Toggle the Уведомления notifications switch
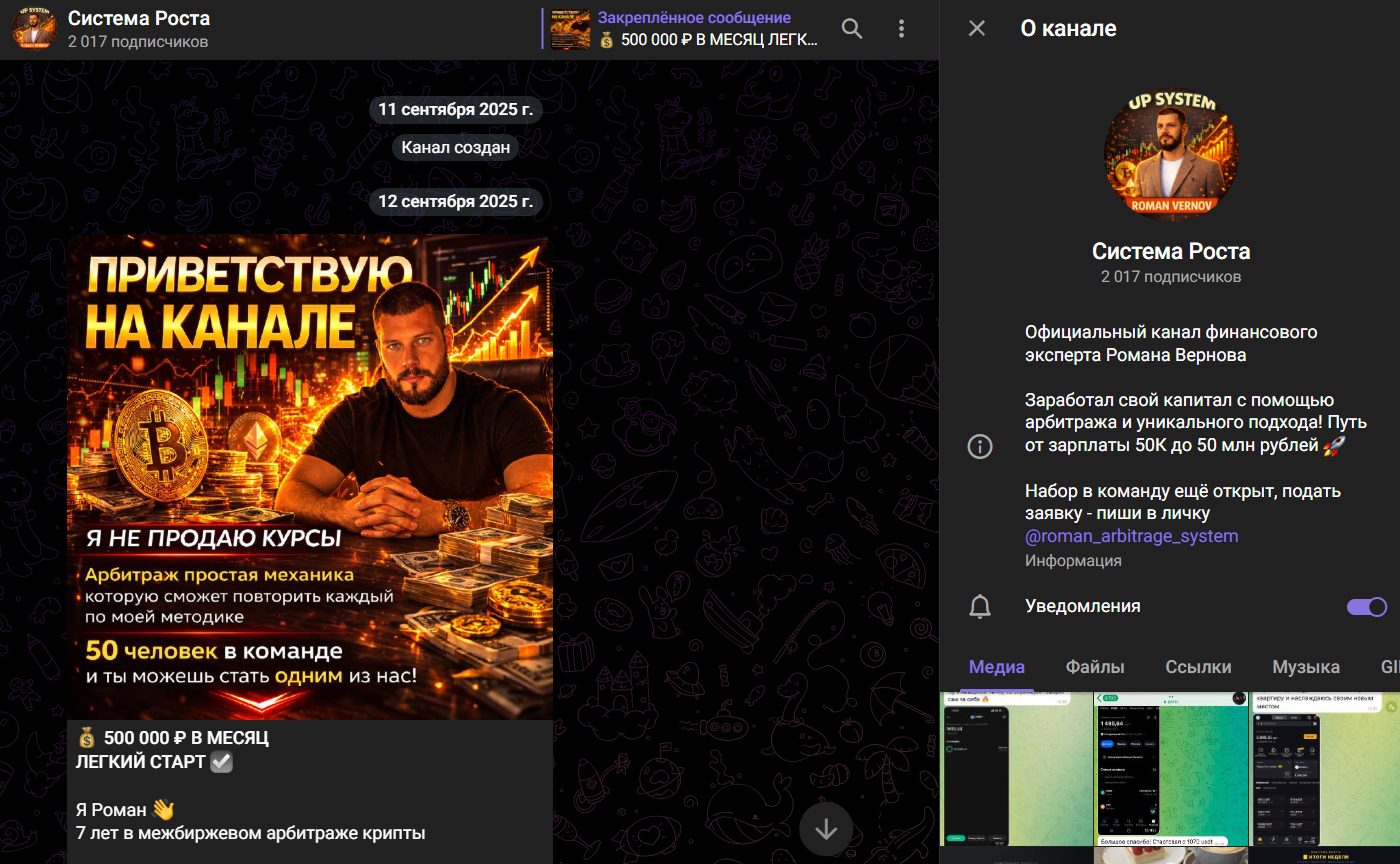Viewport: 1400px width, 864px height. [x=1367, y=606]
